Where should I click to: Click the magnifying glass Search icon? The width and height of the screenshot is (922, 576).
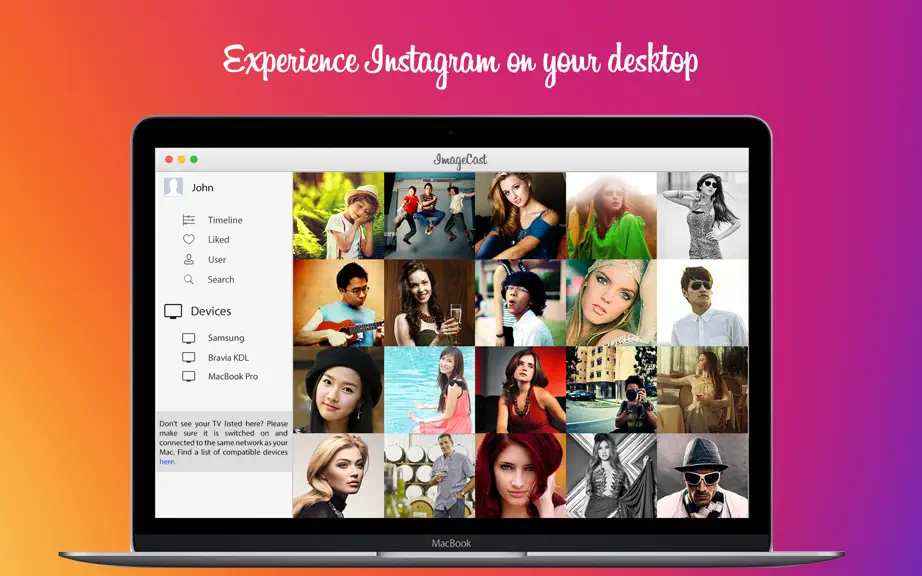[189, 279]
